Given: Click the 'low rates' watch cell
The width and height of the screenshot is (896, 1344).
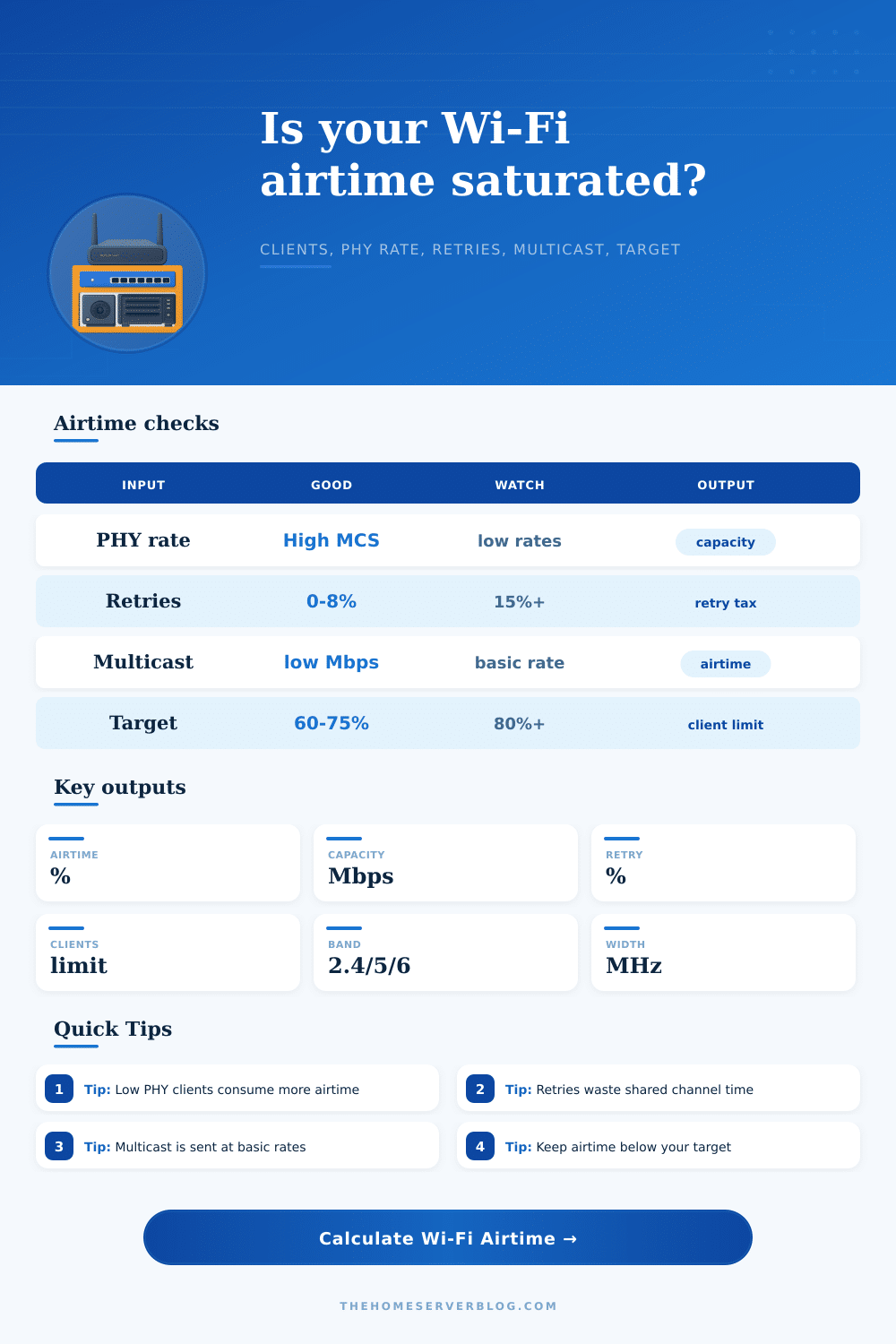Looking at the screenshot, I should click(x=520, y=541).
